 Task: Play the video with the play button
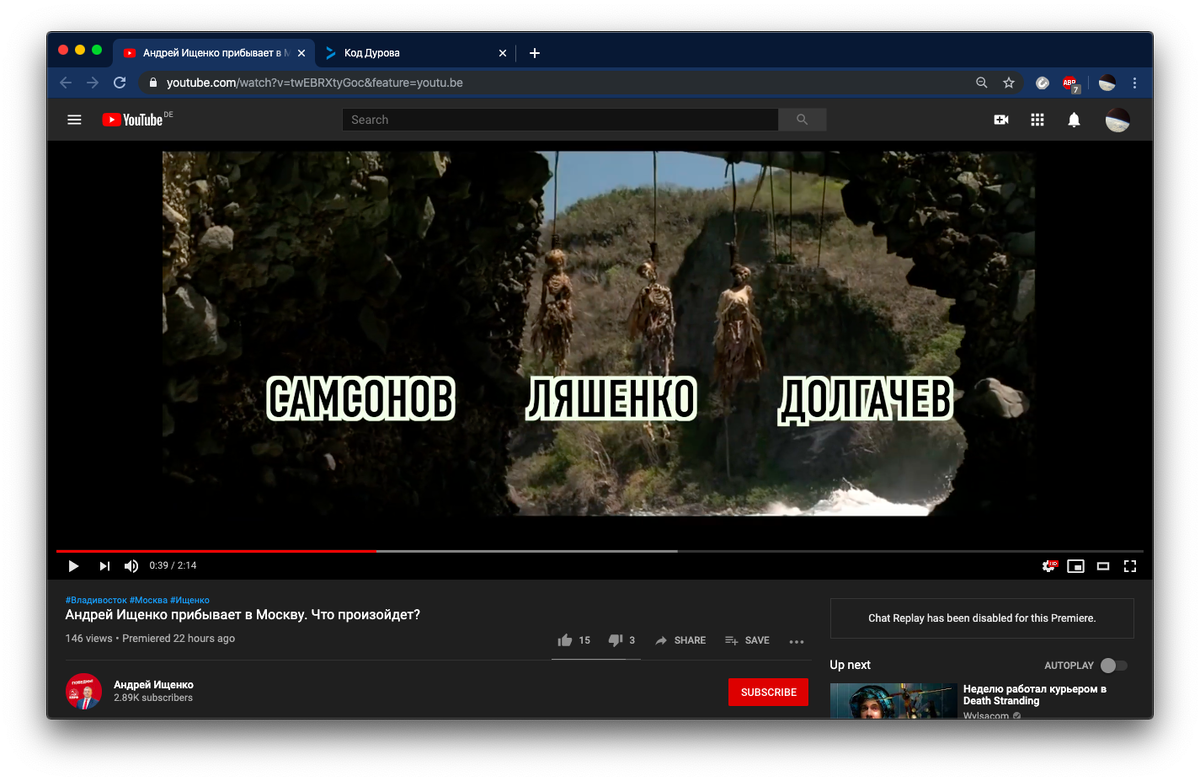point(73,566)
